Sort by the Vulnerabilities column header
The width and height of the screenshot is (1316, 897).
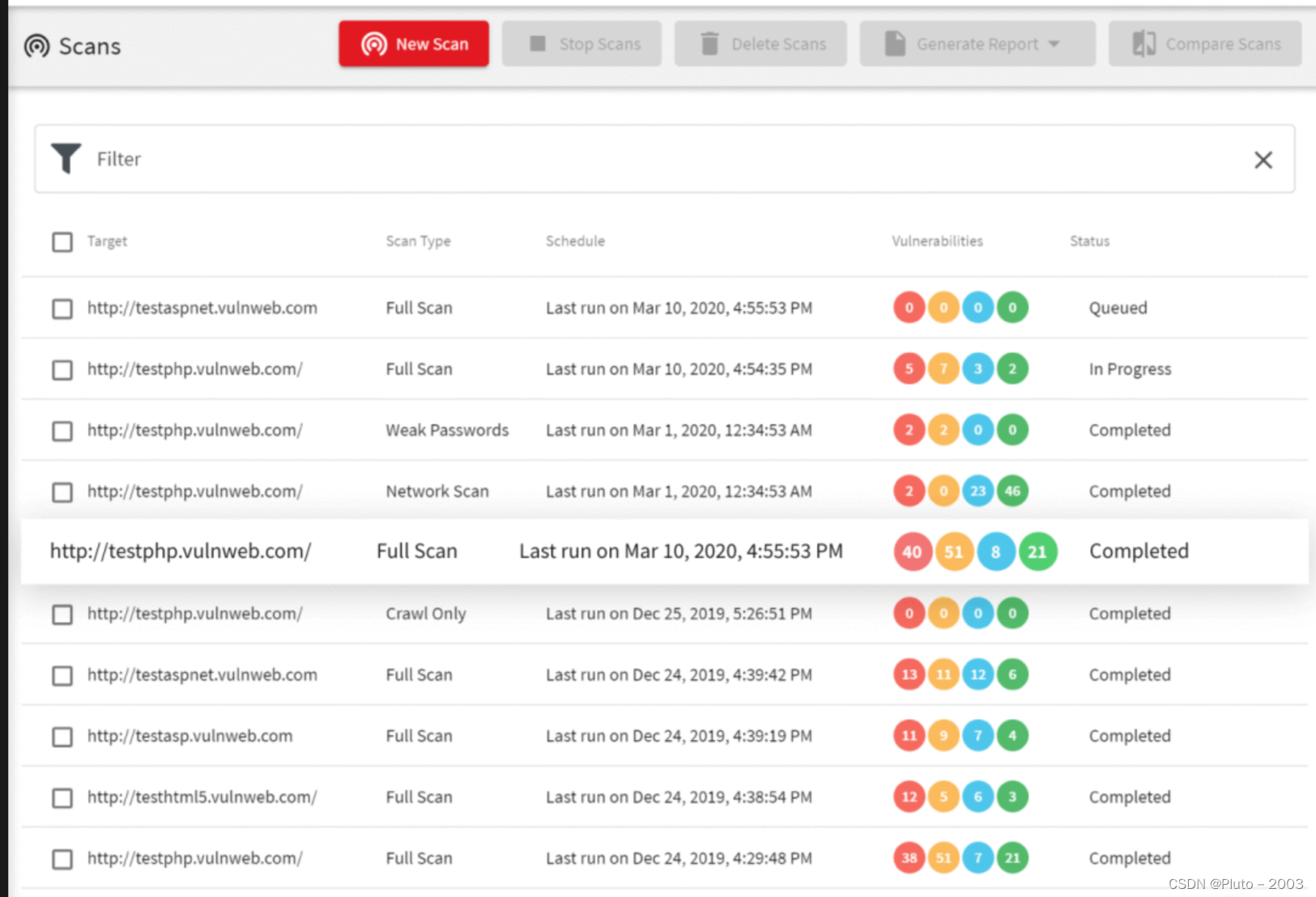coord(937,241)
